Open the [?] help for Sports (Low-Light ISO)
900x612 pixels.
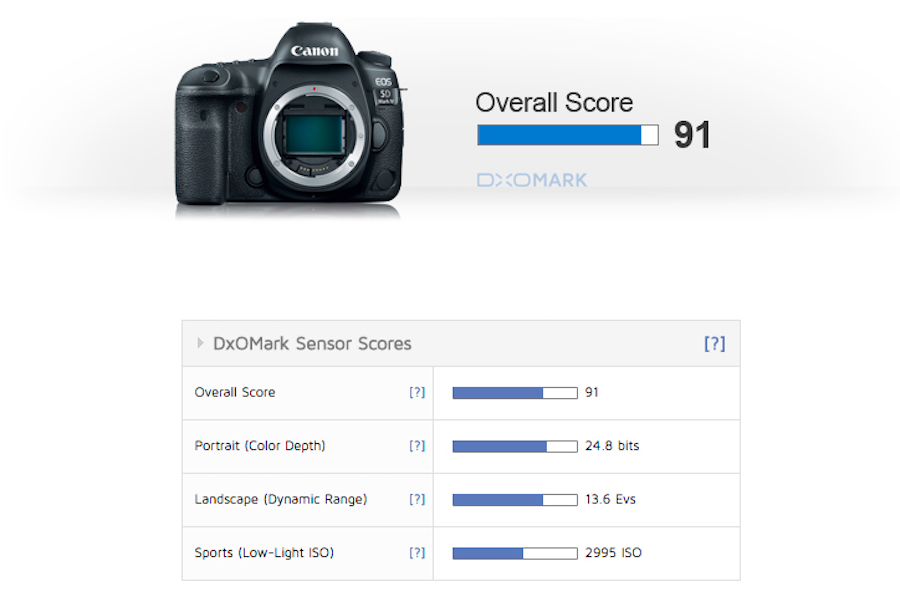pos(417,552)
